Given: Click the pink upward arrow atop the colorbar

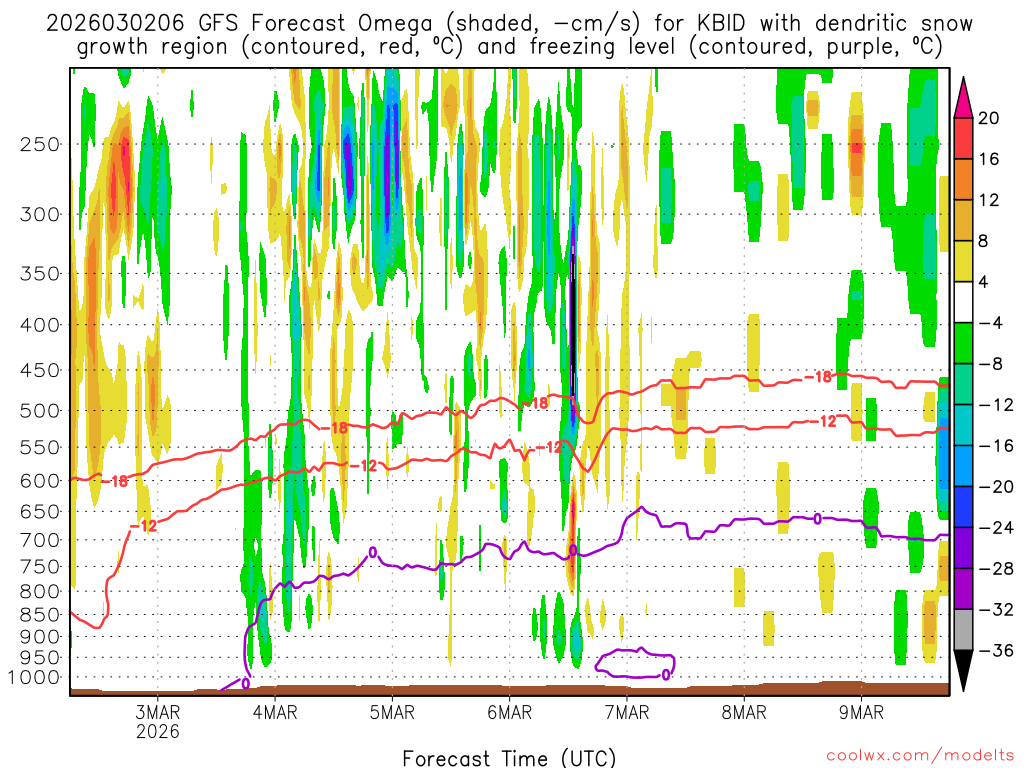Looking at the screenshot, I should [963, 98].
